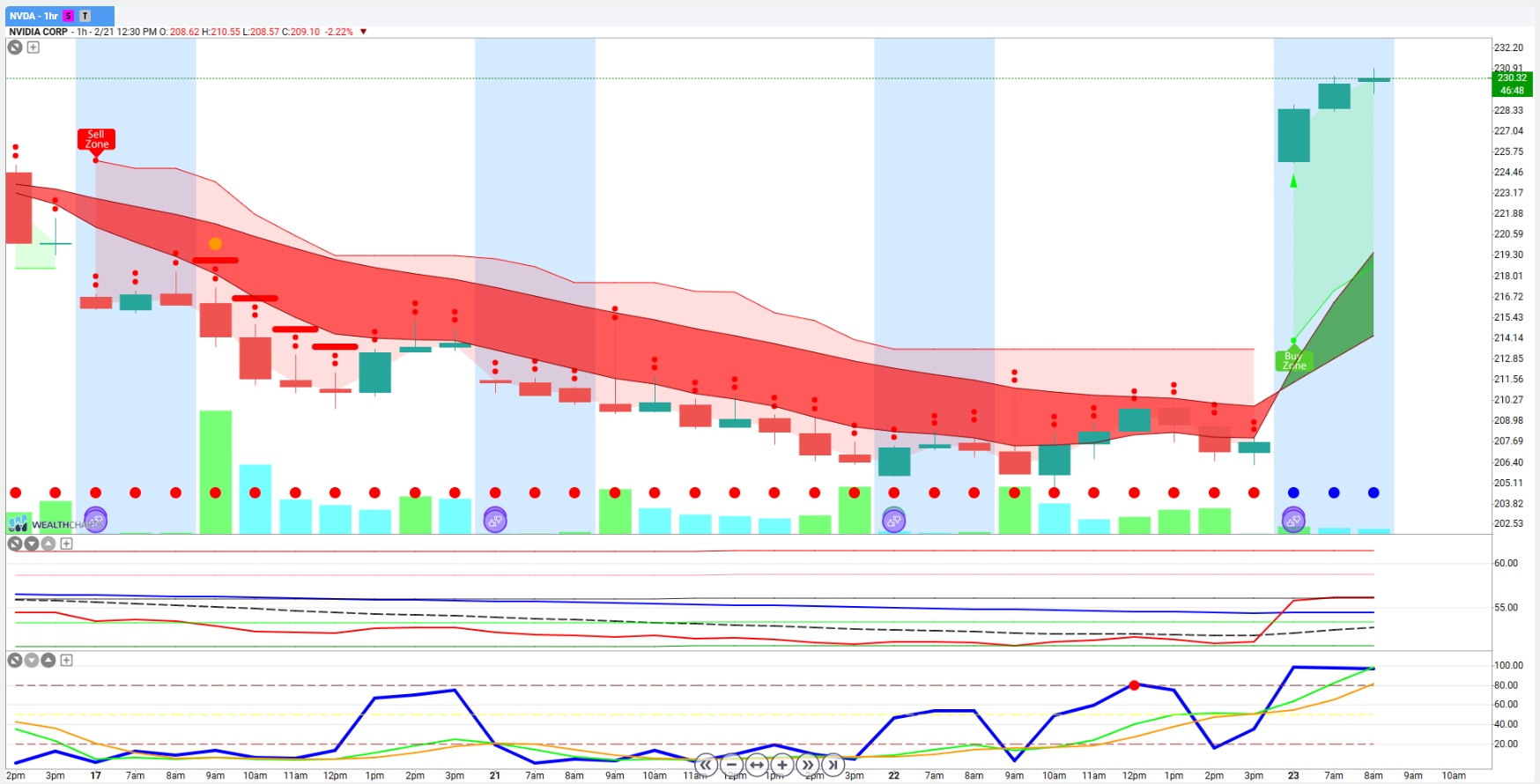Click the large green candle on the 23rd open
The height and width of the screenshot is (784, 1540).
(x=1293, y=135)
